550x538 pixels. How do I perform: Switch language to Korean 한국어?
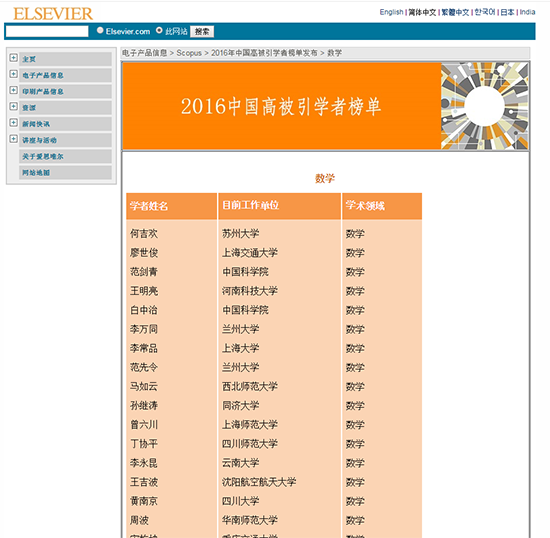click(x=485, y=12)
